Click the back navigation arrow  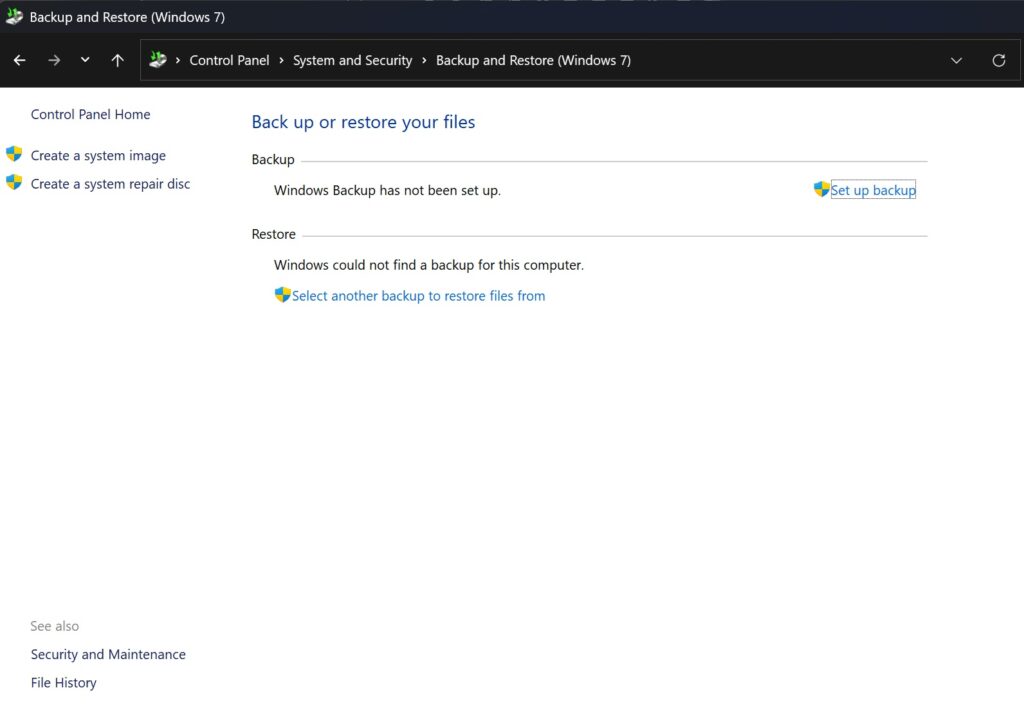19,60
